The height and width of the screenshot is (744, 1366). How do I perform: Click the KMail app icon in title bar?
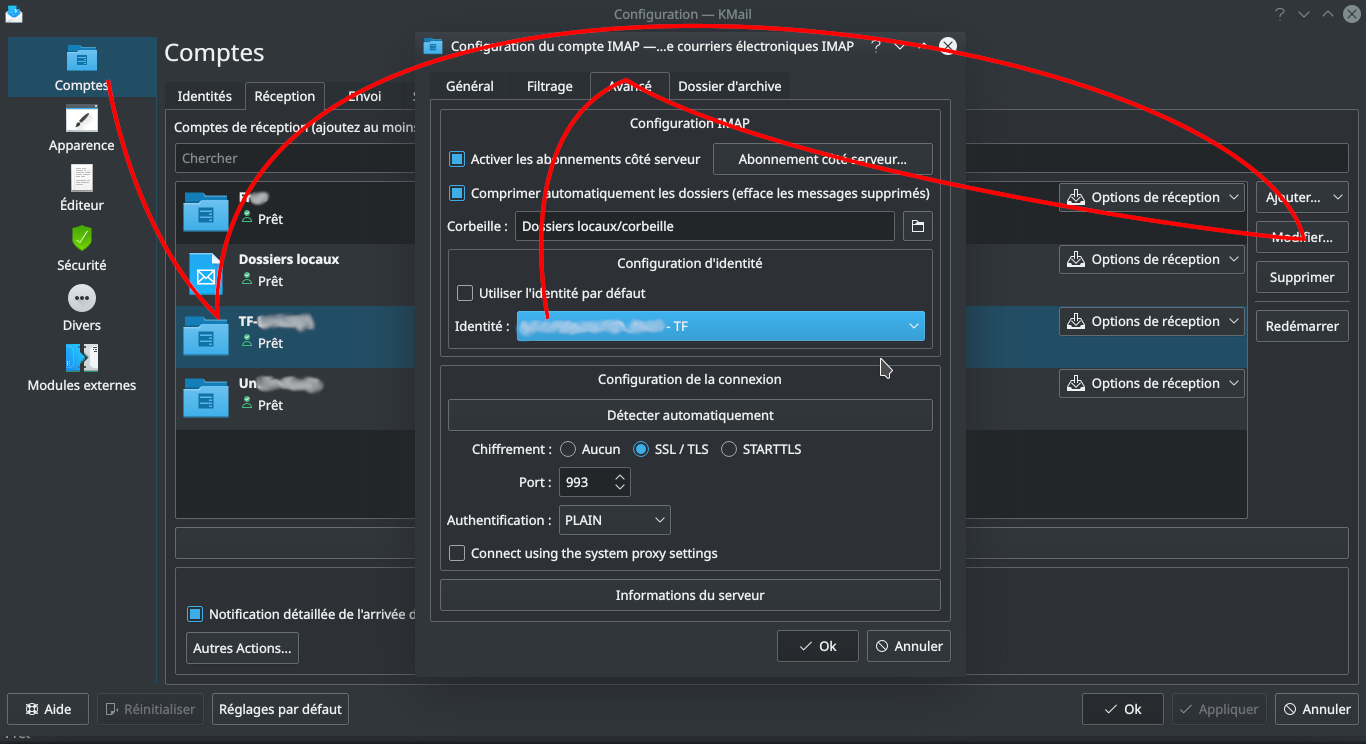pos(14,14)
